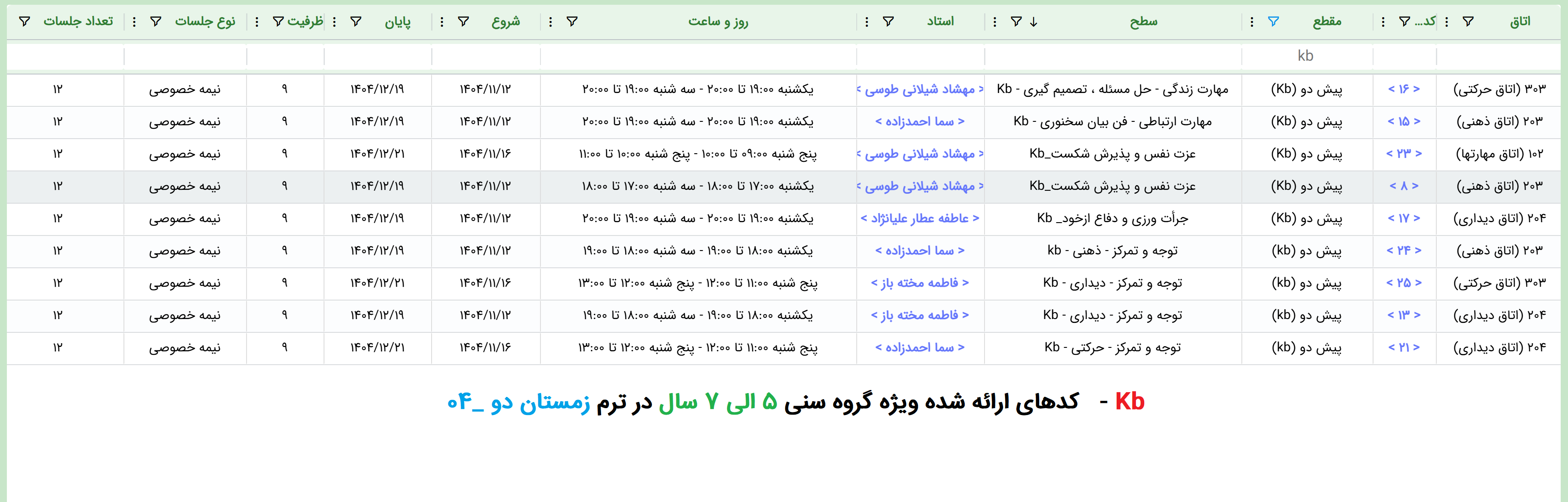Open class code link < ۱۶ >
1568x502 pixels.
pos(1404,90)
